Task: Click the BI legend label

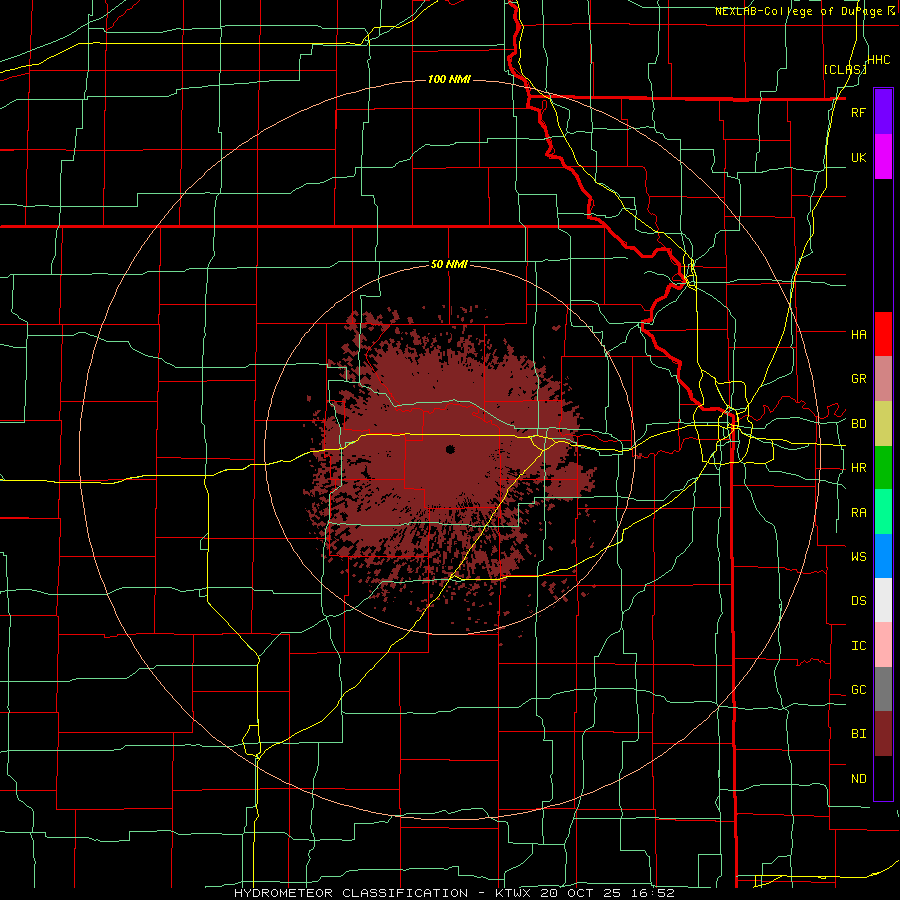Action: pos(858,734)
